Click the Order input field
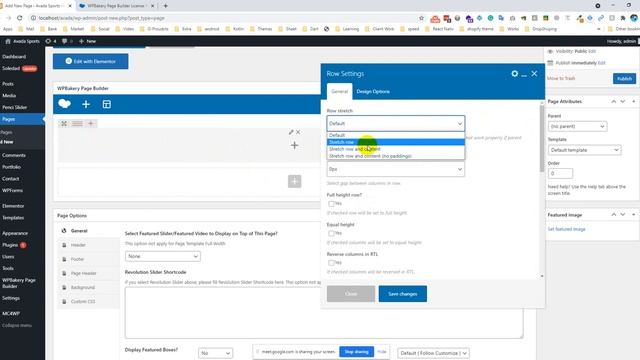640x360 pixels. coord(560,173)
